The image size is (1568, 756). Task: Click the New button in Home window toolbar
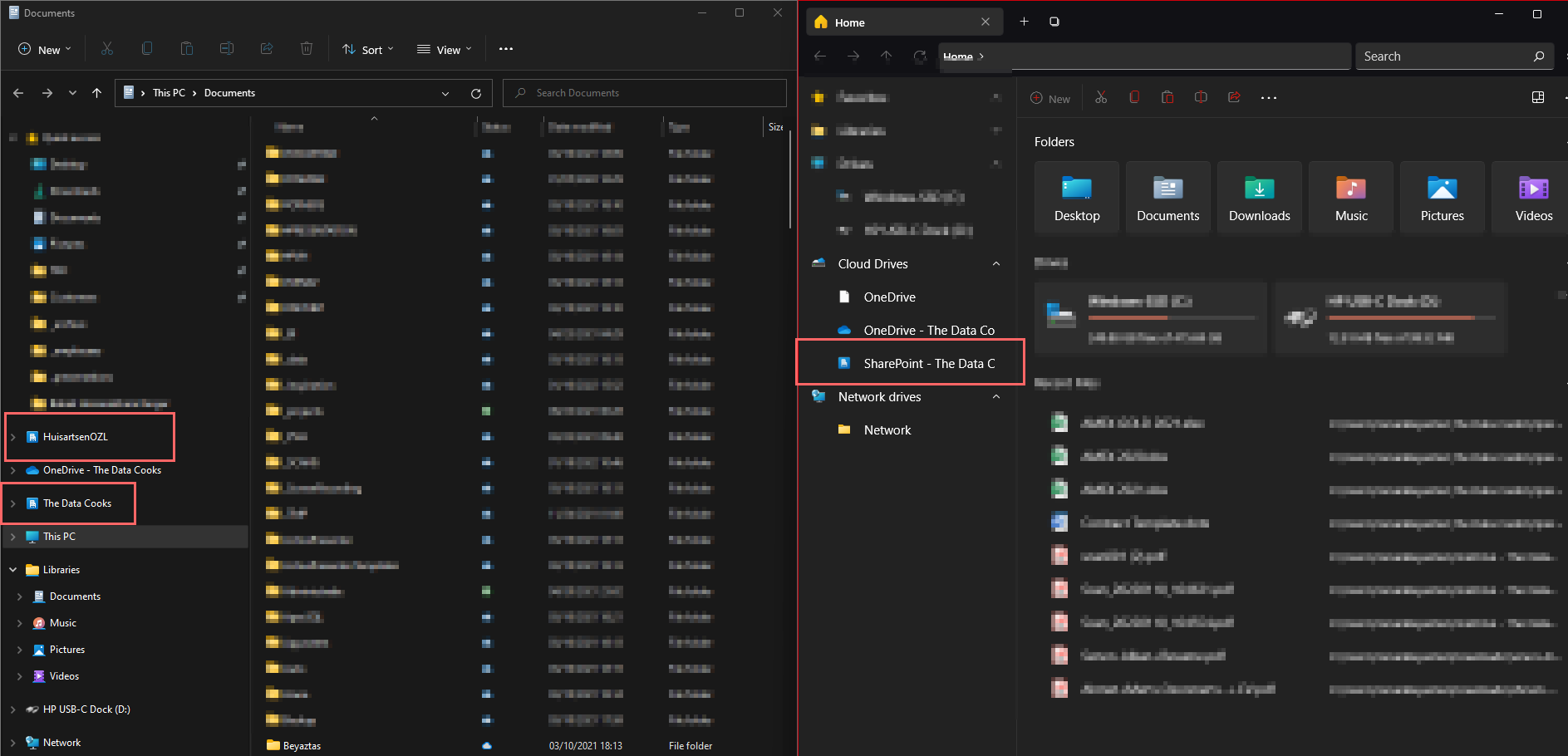[1050, 98]
